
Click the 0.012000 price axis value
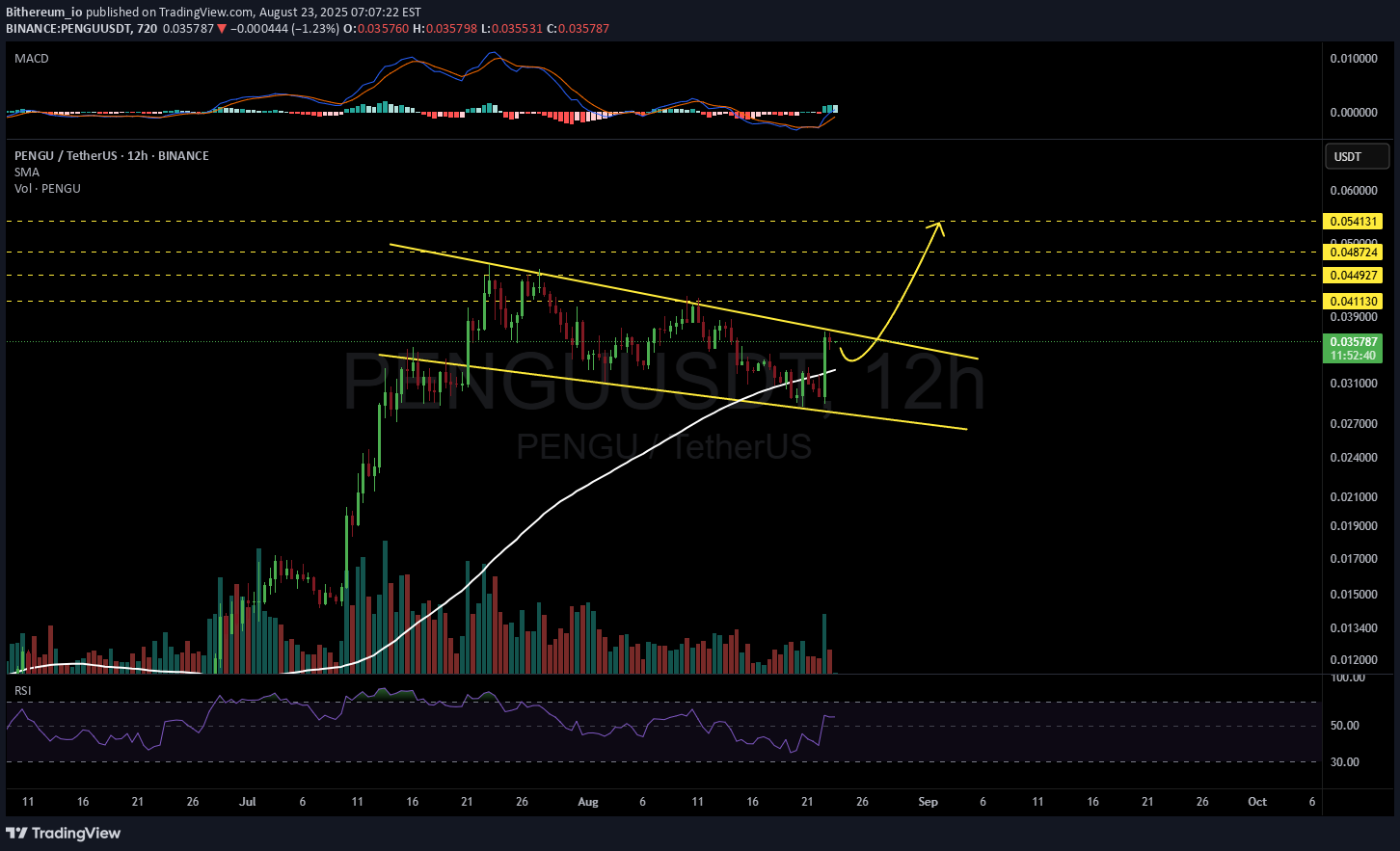click(x=1354, y=660)
